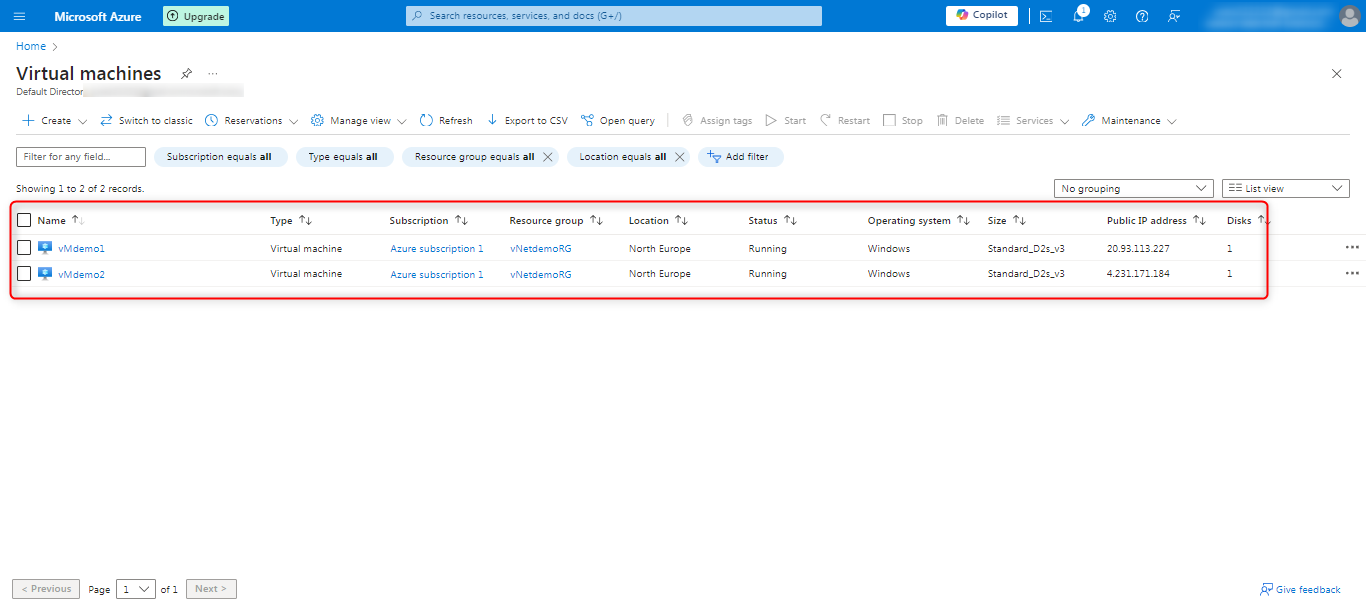Click Assign tags in the toolbar
The width and height of the screenshot is (1366, 615).
(x=717, y=121)
